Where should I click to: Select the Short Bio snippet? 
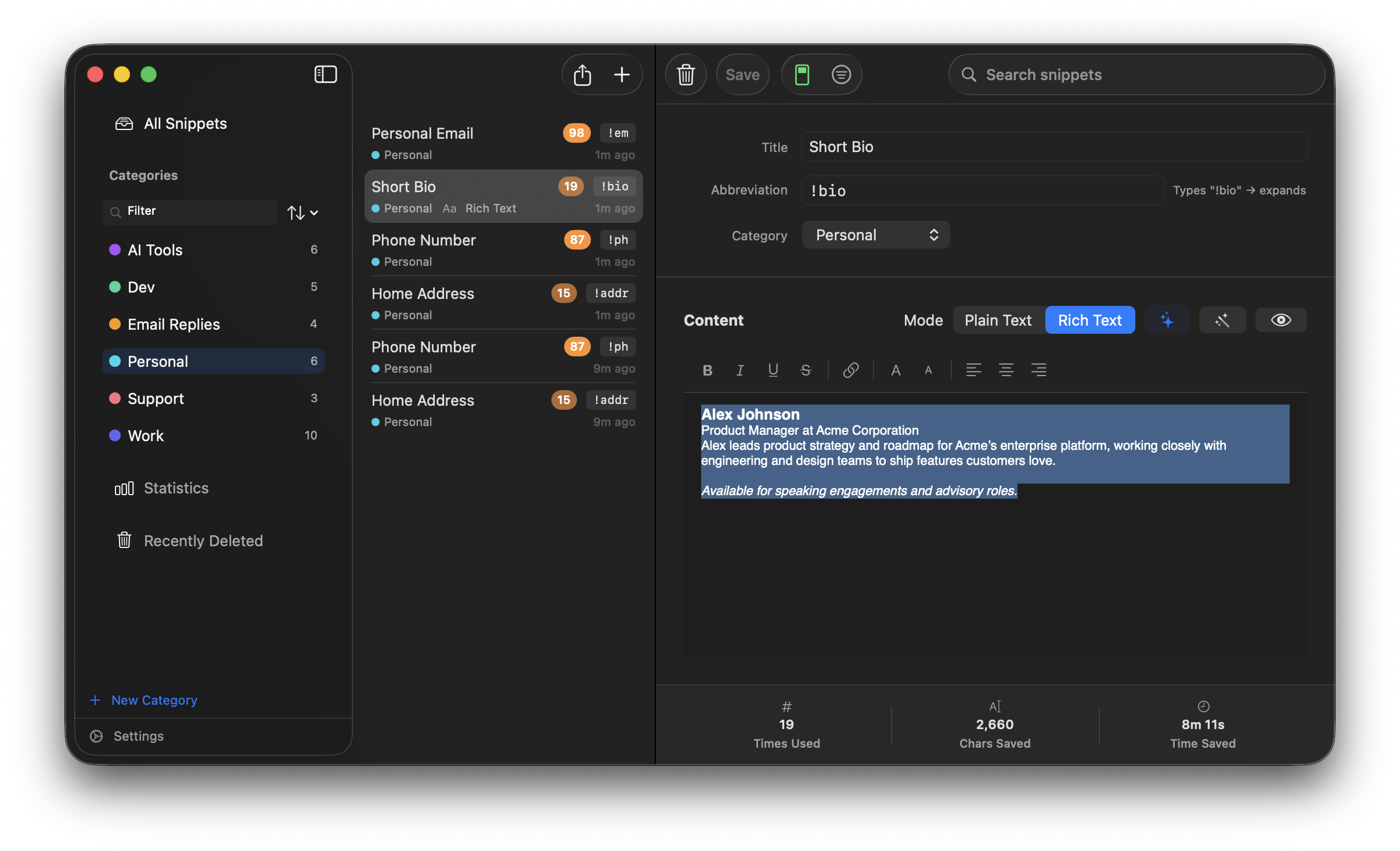[503, 196]
